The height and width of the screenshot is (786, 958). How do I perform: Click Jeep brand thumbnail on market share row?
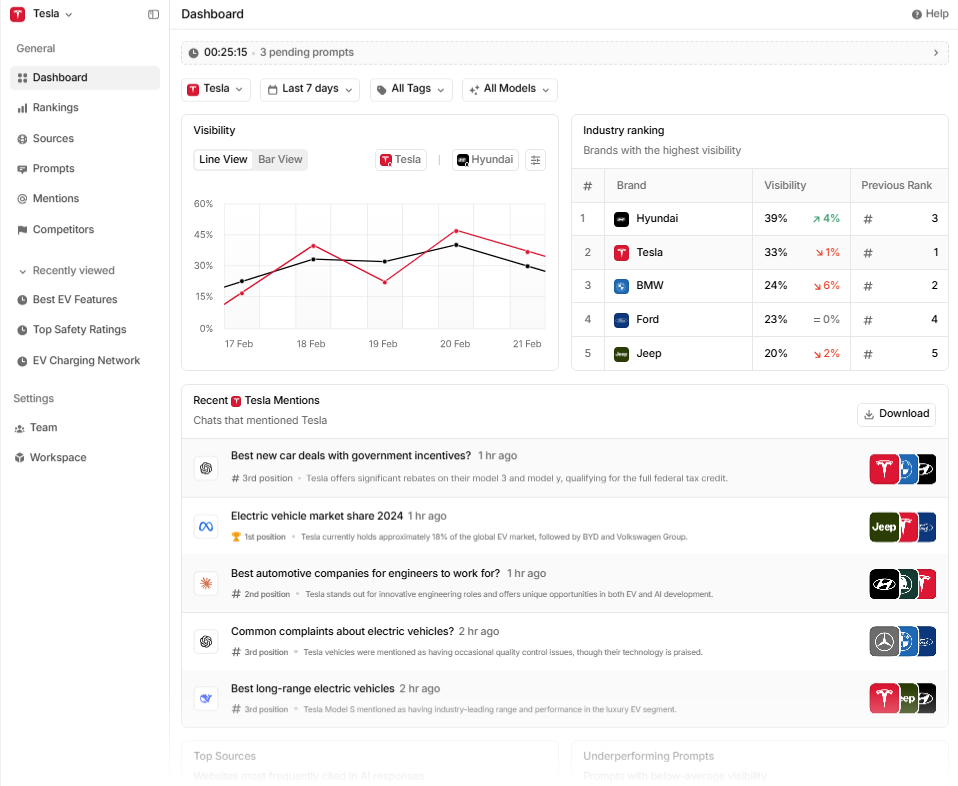coord(883,527)
